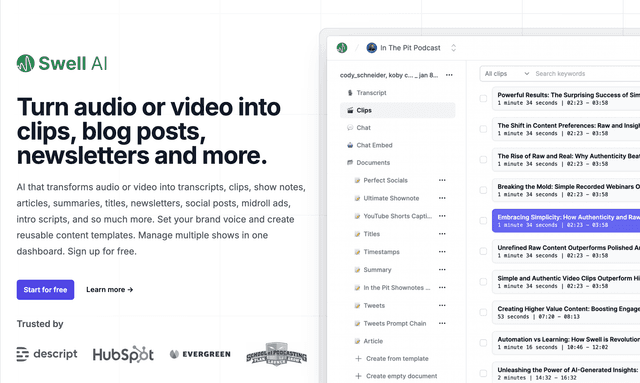Click Create empty document
Screen dimensions: 640x383
pyautogui.click(x=396, y=376)
